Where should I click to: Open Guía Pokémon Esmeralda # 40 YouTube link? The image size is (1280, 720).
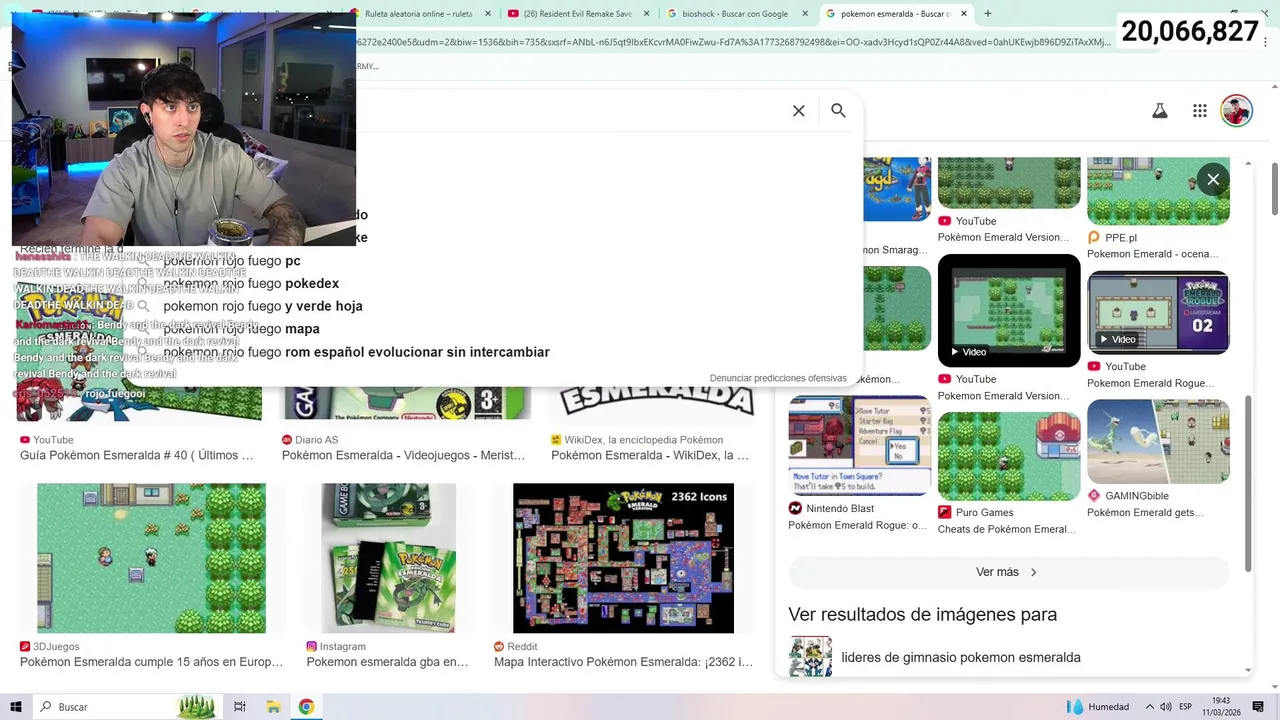coord(137,455)
